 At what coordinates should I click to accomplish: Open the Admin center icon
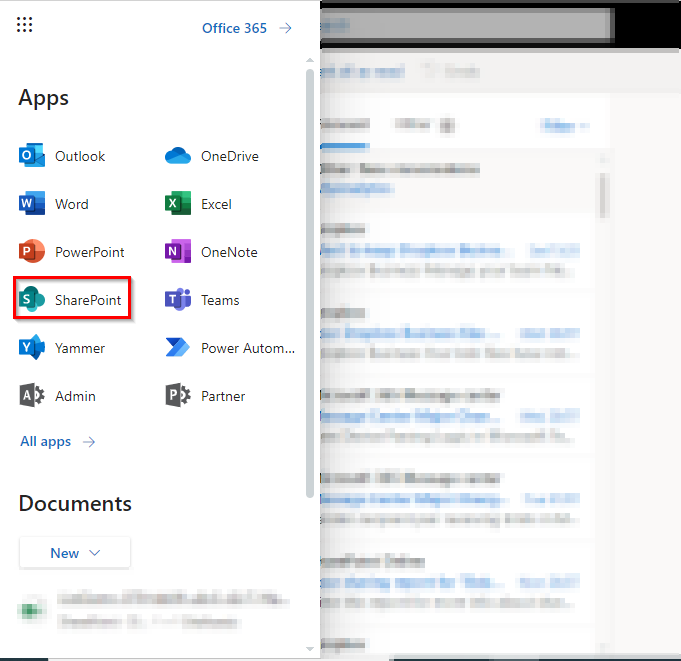32,395
